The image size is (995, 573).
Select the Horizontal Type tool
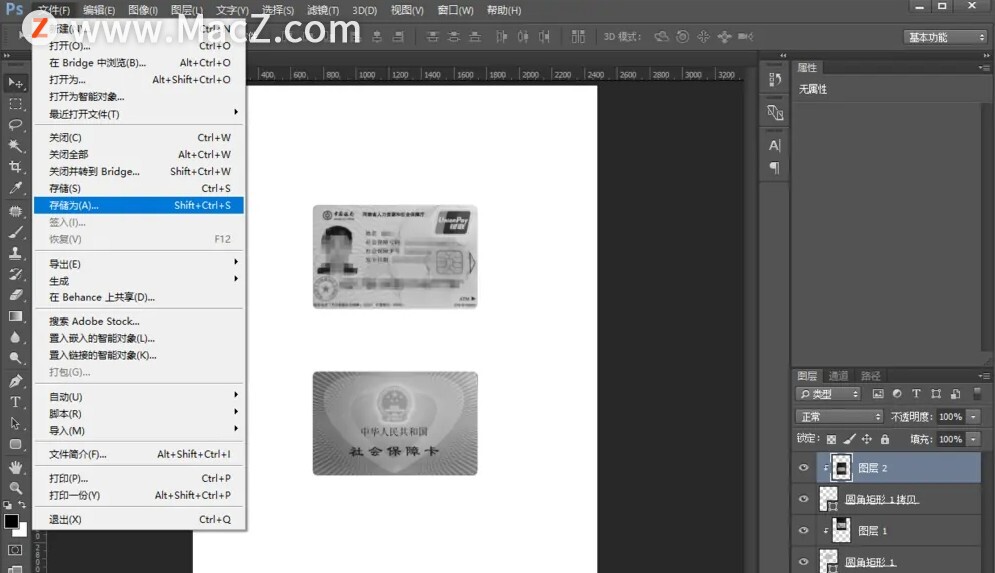15,402
